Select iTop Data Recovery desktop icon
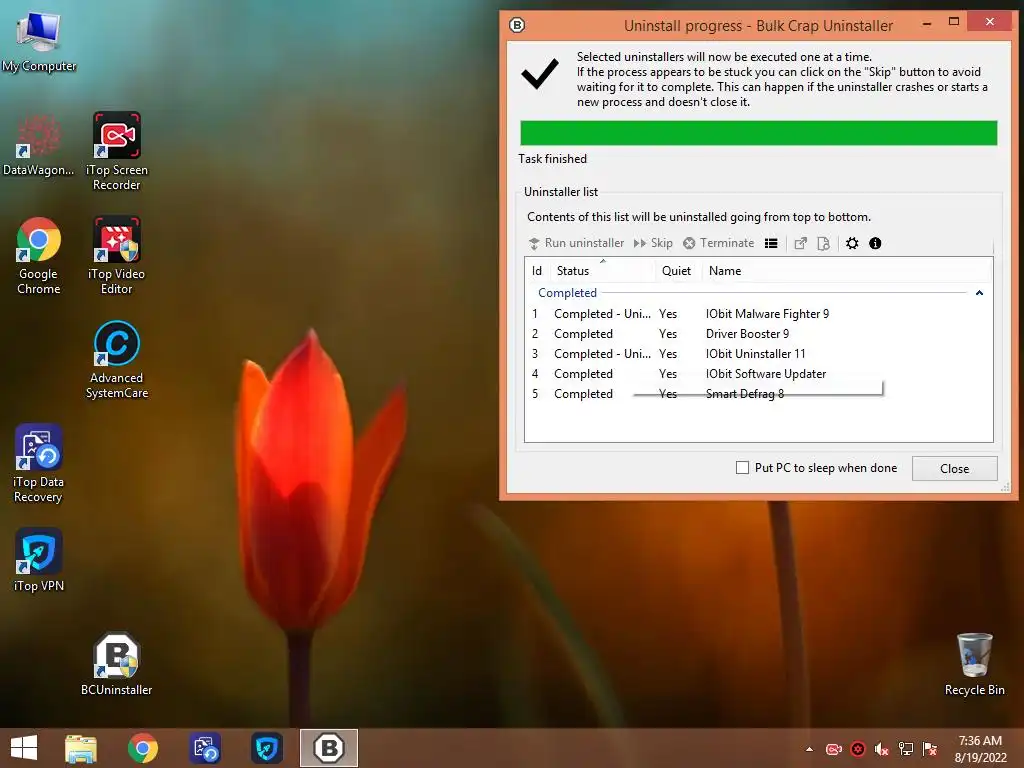Image resolution: width=1024 pixels, height=768 pixels. 39,464
